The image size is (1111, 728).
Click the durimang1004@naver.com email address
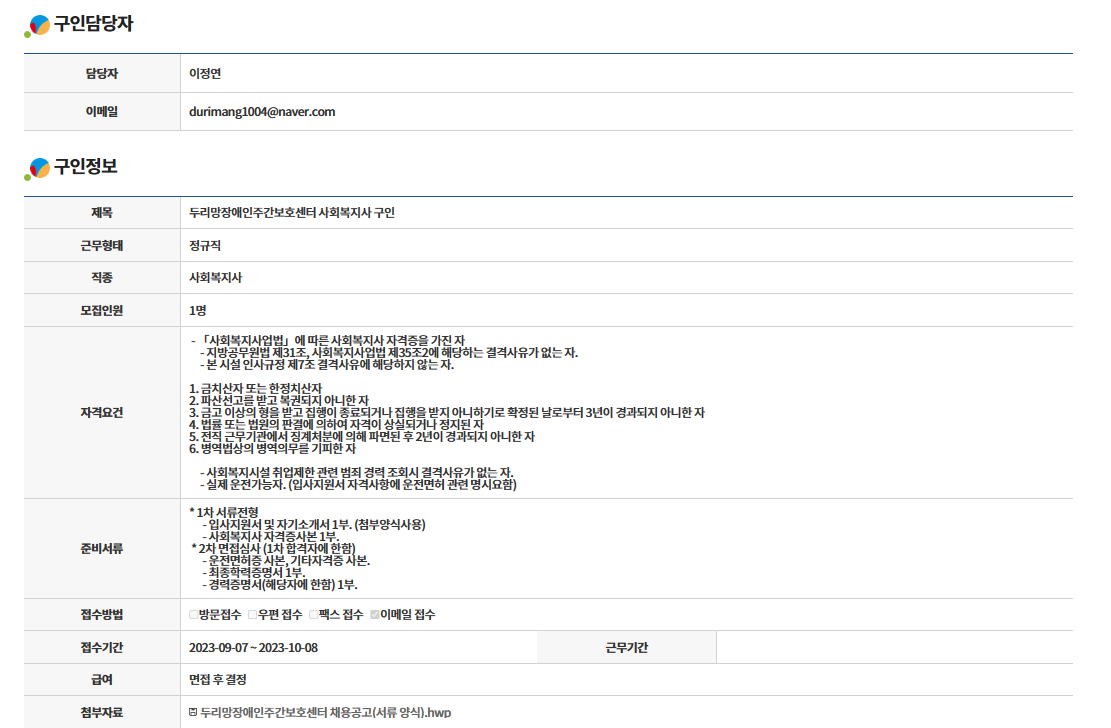tap(262, 112)
